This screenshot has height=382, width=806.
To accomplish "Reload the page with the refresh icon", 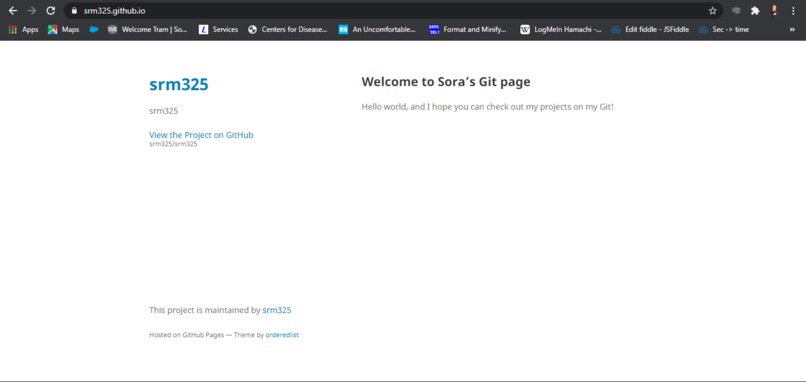I will [50, 11].
